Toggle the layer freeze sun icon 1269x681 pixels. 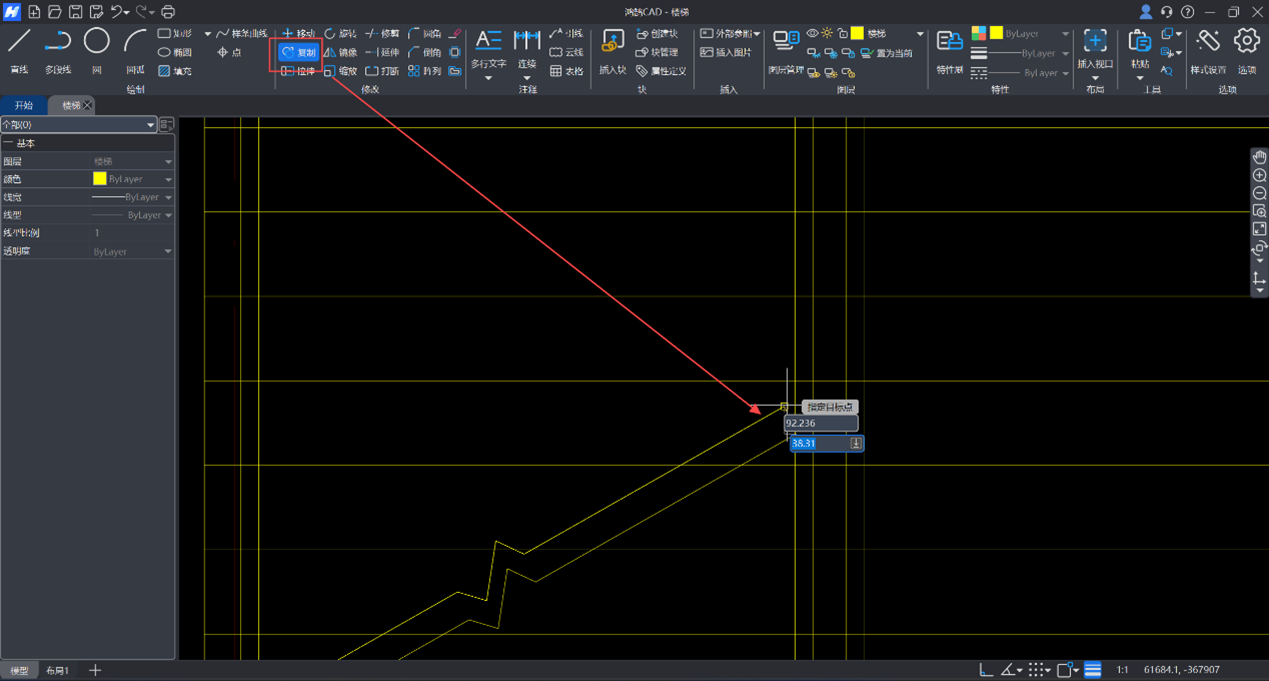(827, 34)
